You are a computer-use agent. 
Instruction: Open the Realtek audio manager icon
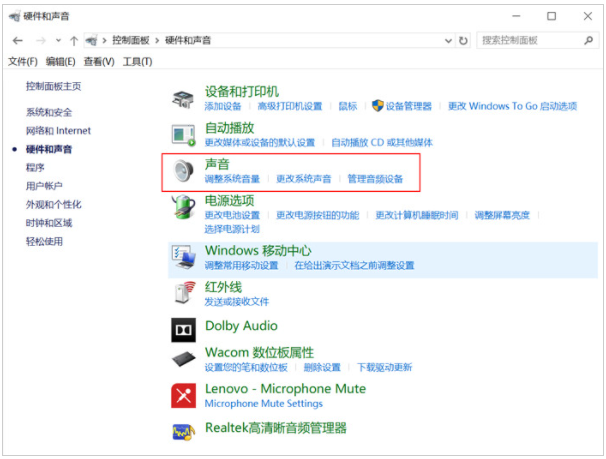(183, 430)
